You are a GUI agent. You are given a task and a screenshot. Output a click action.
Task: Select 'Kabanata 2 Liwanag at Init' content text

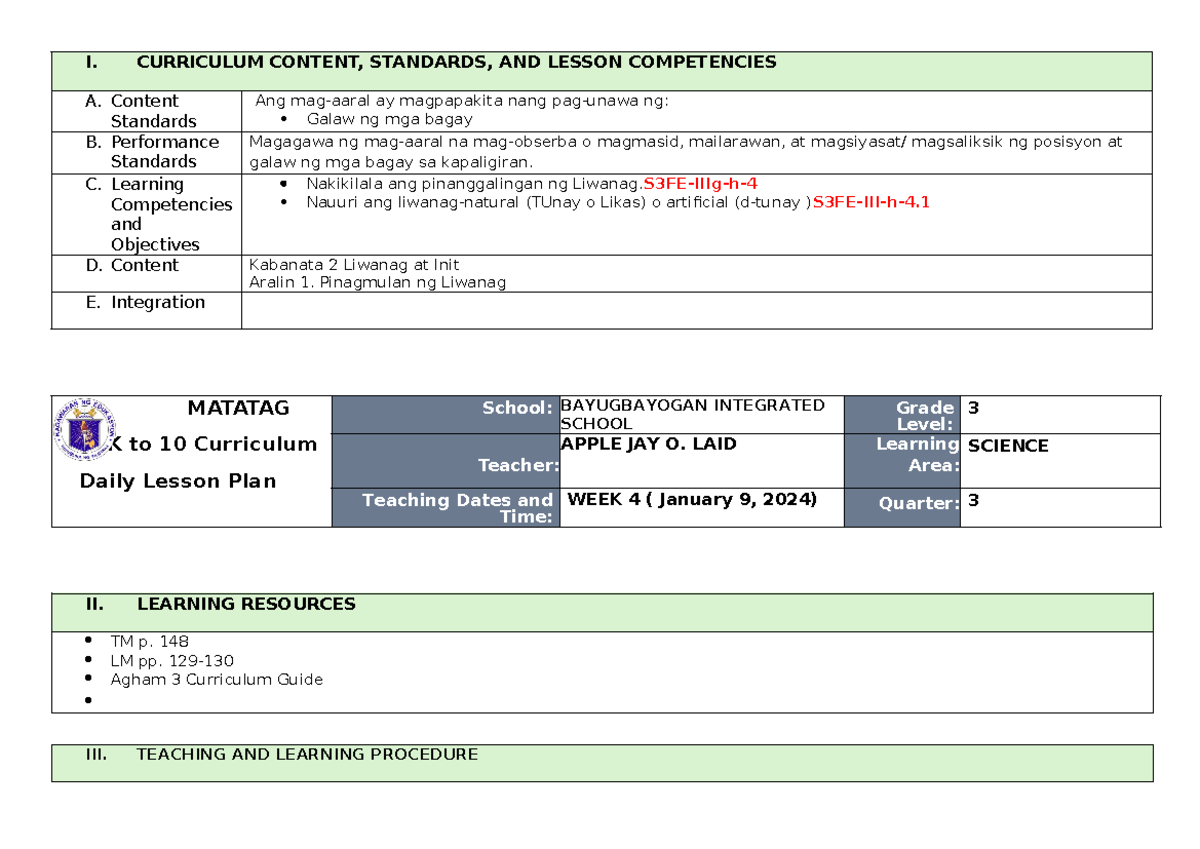point(352,264)
